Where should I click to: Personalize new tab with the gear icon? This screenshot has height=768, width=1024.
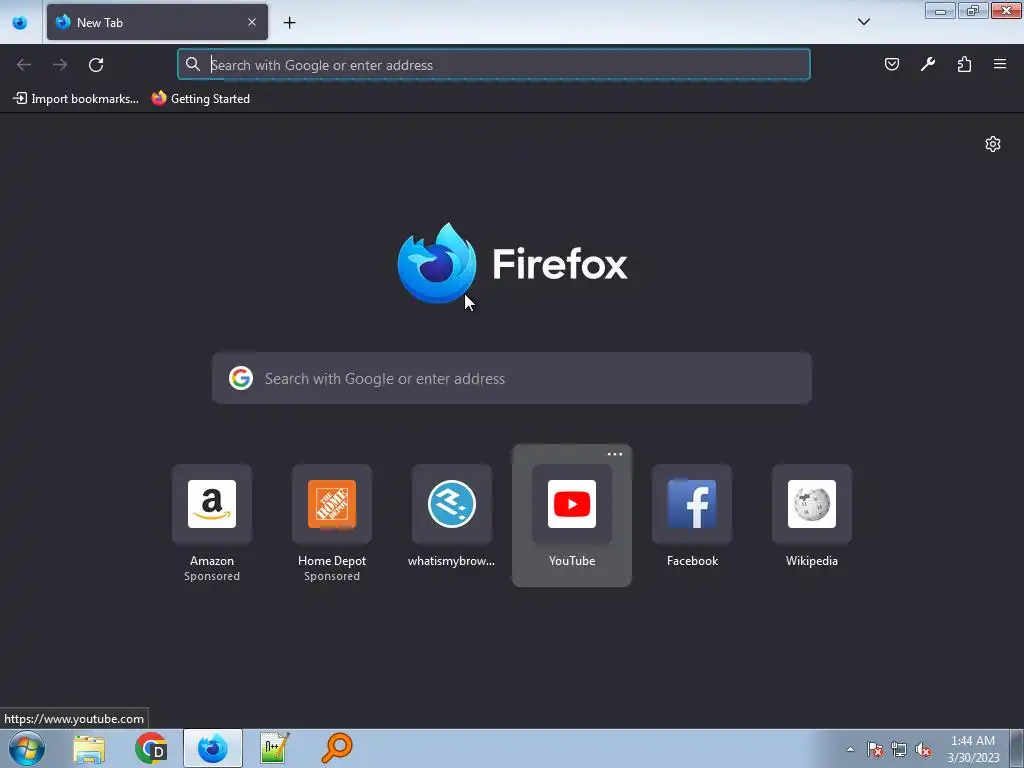click(x=993, y=144)
